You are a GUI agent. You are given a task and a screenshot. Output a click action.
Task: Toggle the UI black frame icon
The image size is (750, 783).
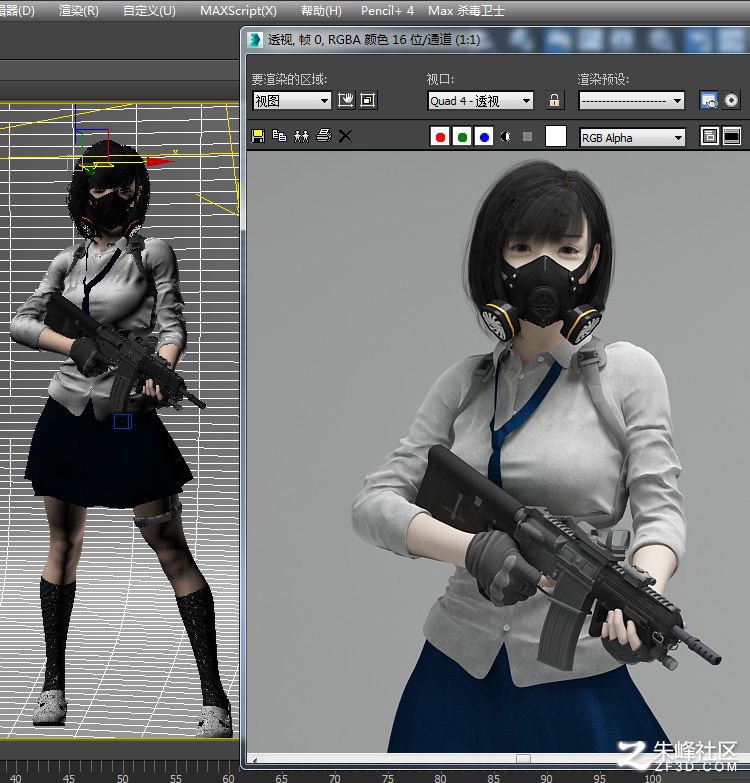(732, 136)
